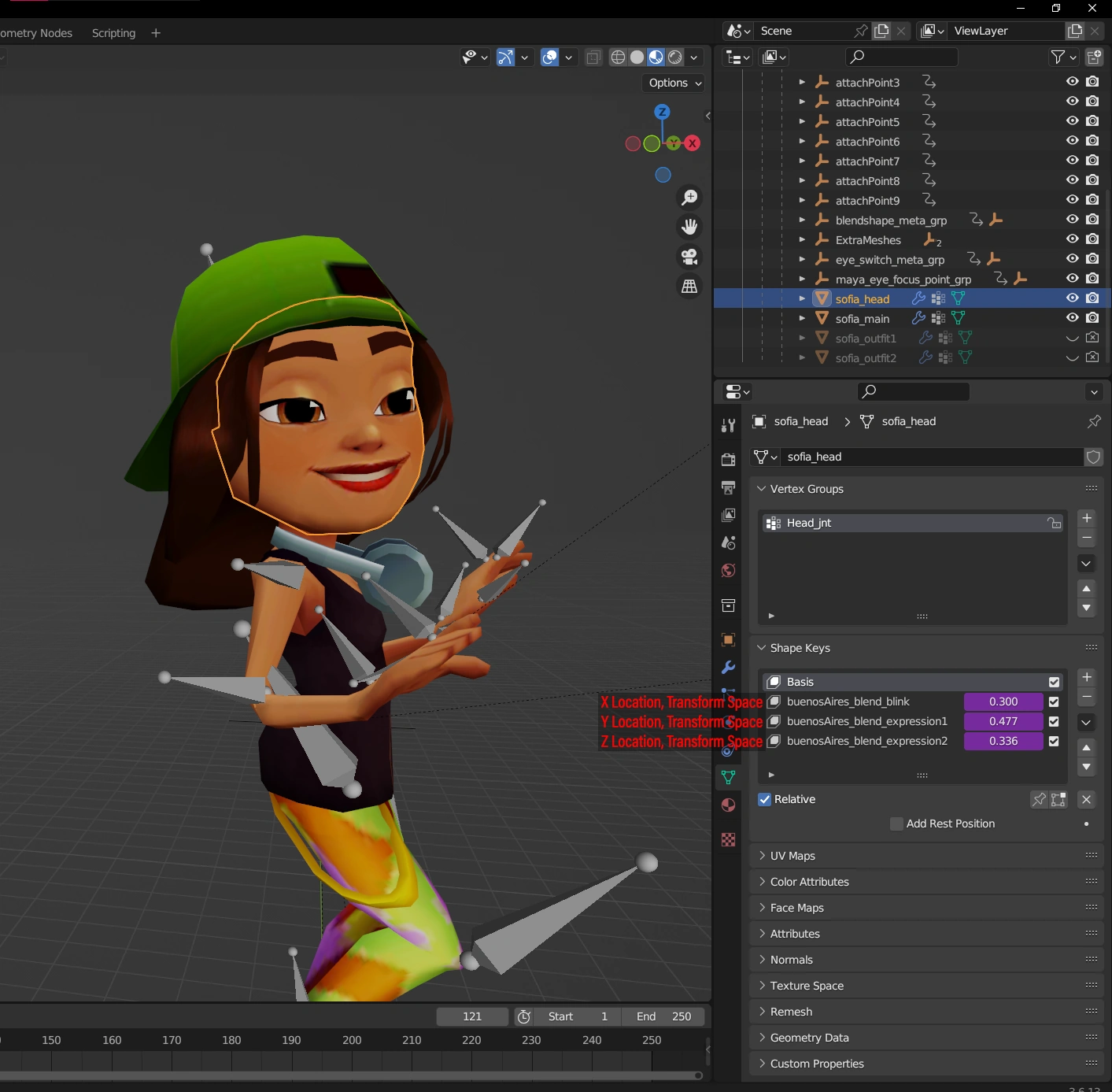The width and height of the screenshot is (1112, 1092).
Task: Click the zoom magnifier viewport gizmo
Action: tap(689, 198)
